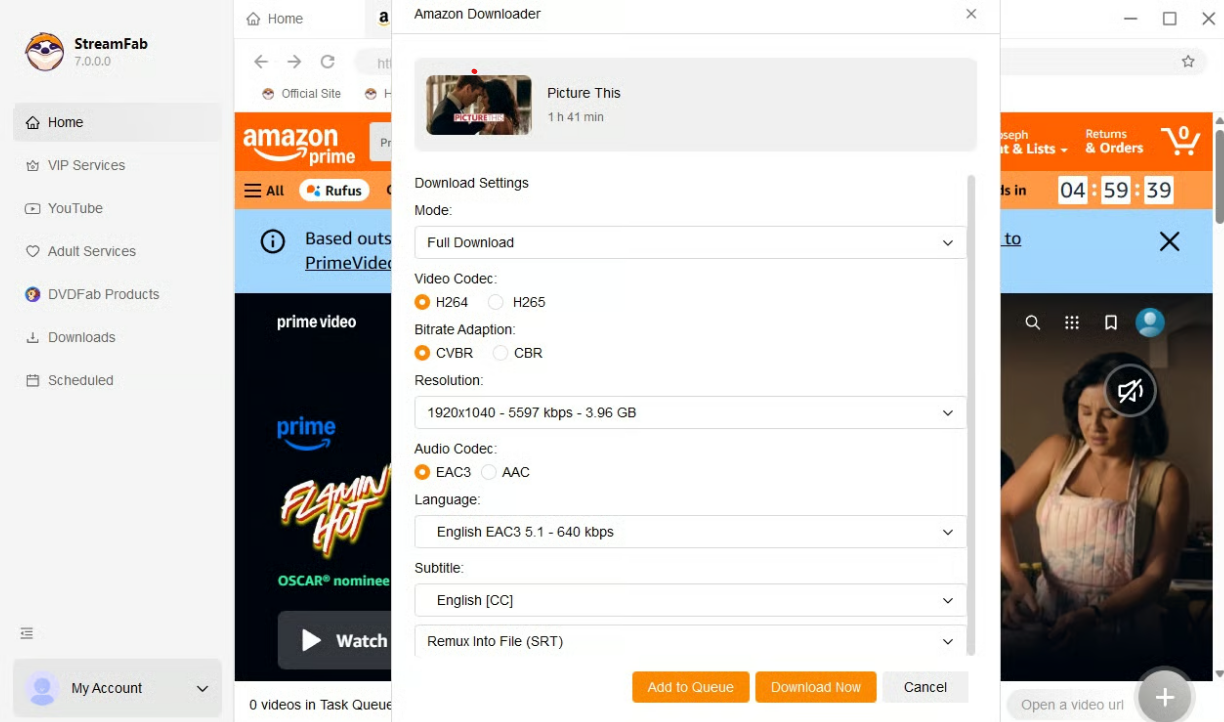The image size is (1224, 722).
Task: Expand the Remux Into File (SRT) dropdown
Action: tap(690, 641)
